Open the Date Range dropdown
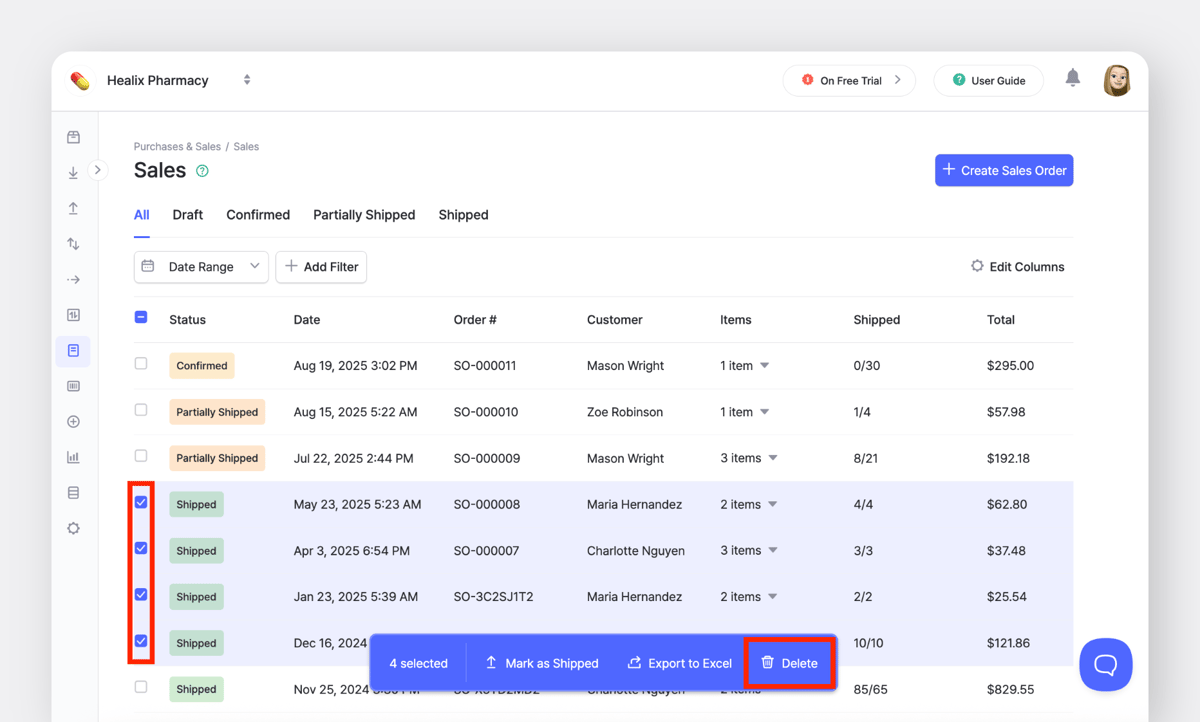 pos(200,267)
